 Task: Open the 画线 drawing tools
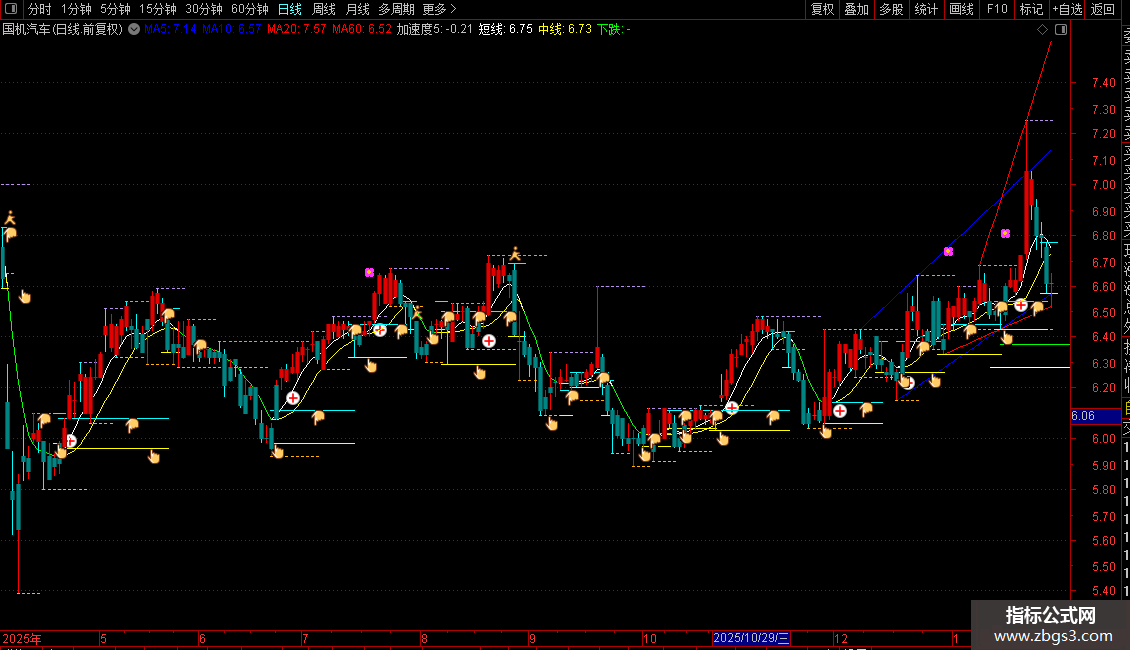(961, 9)
